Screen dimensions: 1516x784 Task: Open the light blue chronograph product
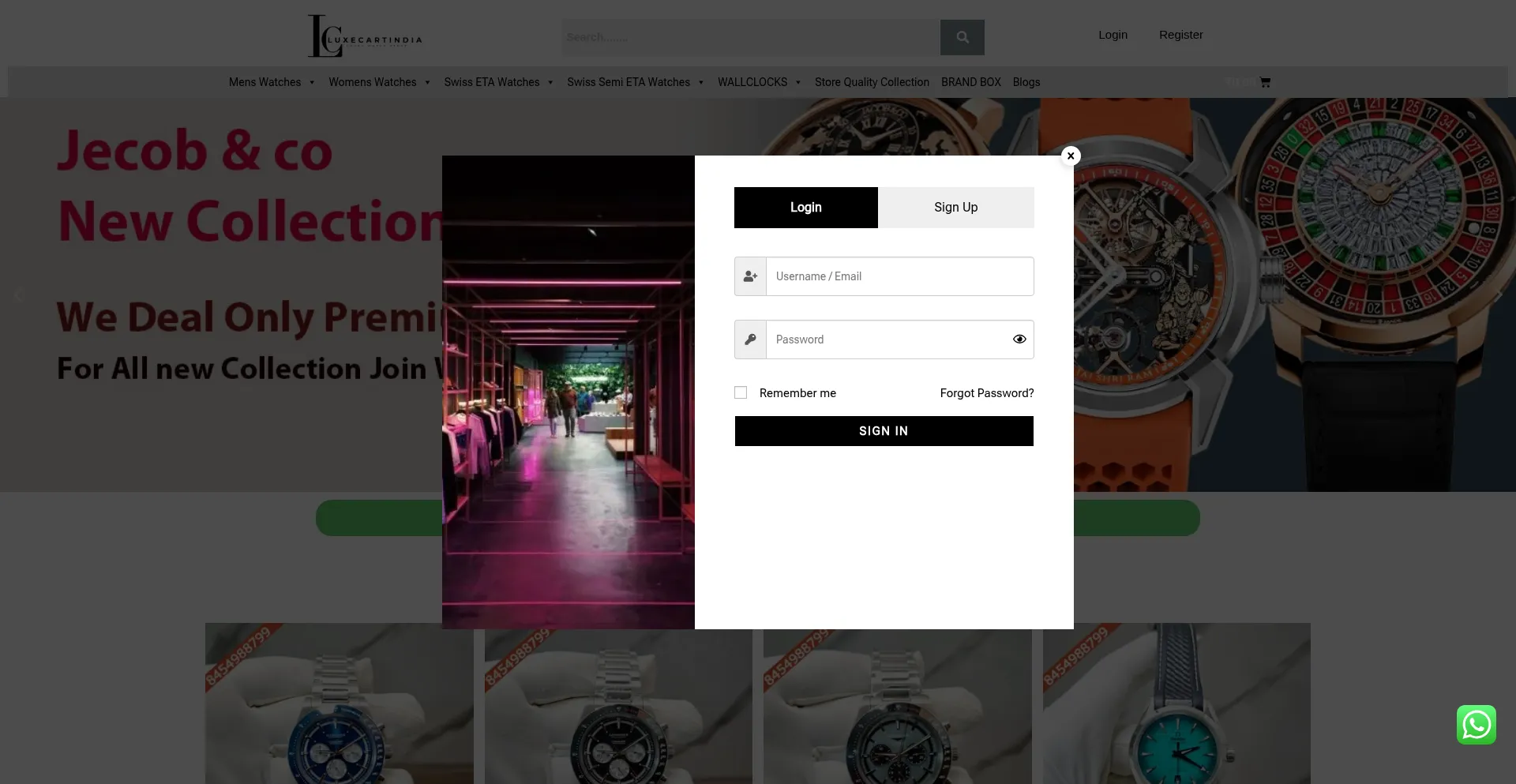click(898, 703)
